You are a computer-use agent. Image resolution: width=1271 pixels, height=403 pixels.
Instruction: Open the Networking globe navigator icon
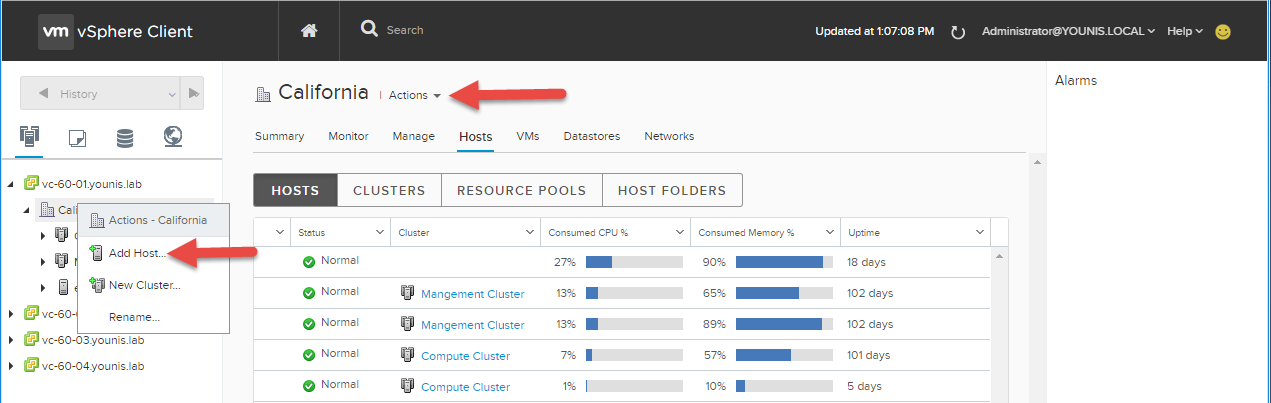pos(172,136)
